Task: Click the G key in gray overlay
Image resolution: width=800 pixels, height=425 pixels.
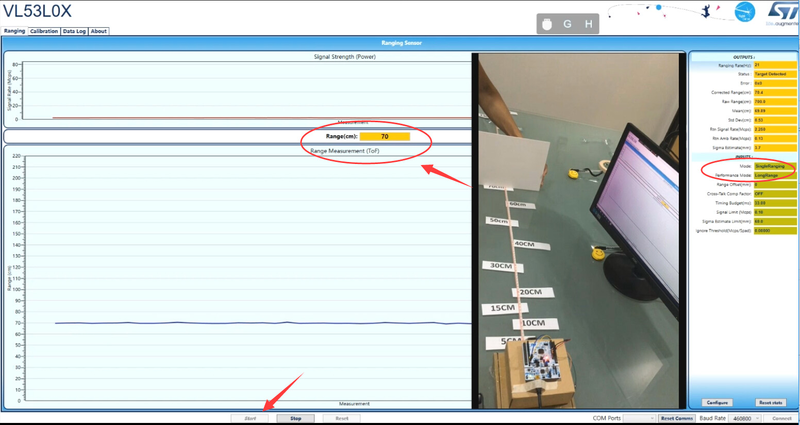Action: click(x=567, y=24)
